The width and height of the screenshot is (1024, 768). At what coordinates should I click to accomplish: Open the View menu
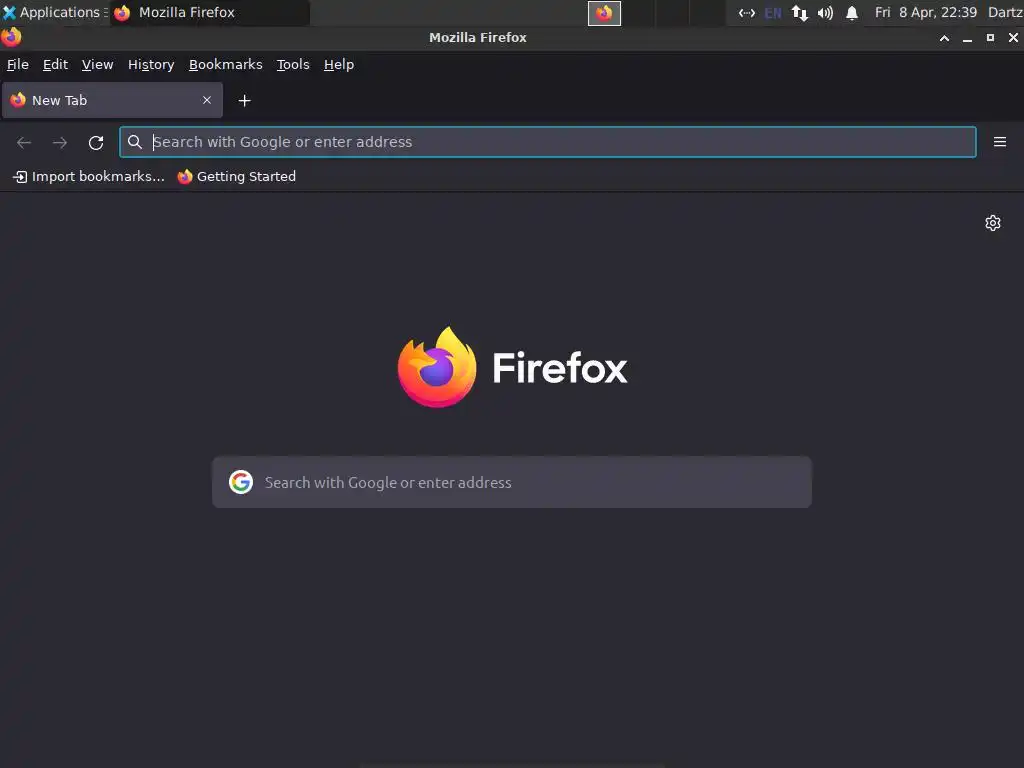97,65
